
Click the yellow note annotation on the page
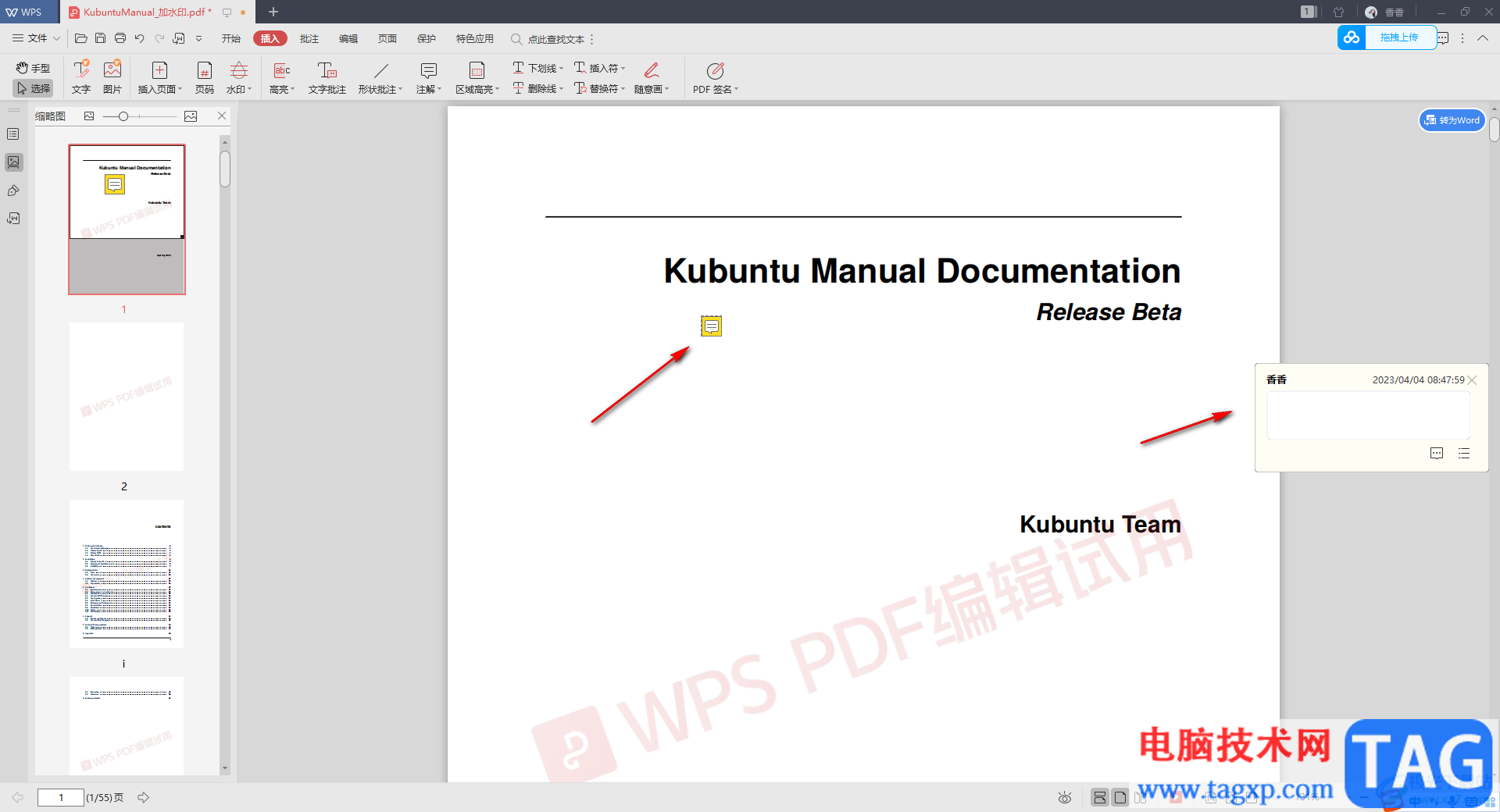coord(711,326)
